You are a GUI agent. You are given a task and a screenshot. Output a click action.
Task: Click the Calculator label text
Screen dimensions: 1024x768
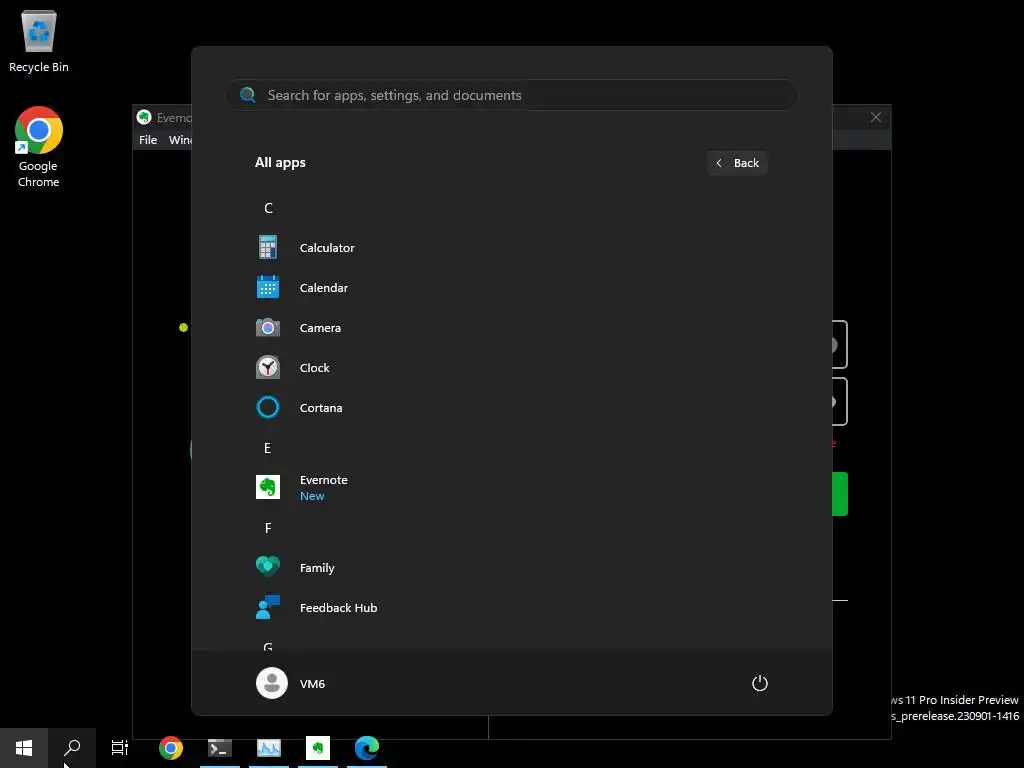coord(327,248)
